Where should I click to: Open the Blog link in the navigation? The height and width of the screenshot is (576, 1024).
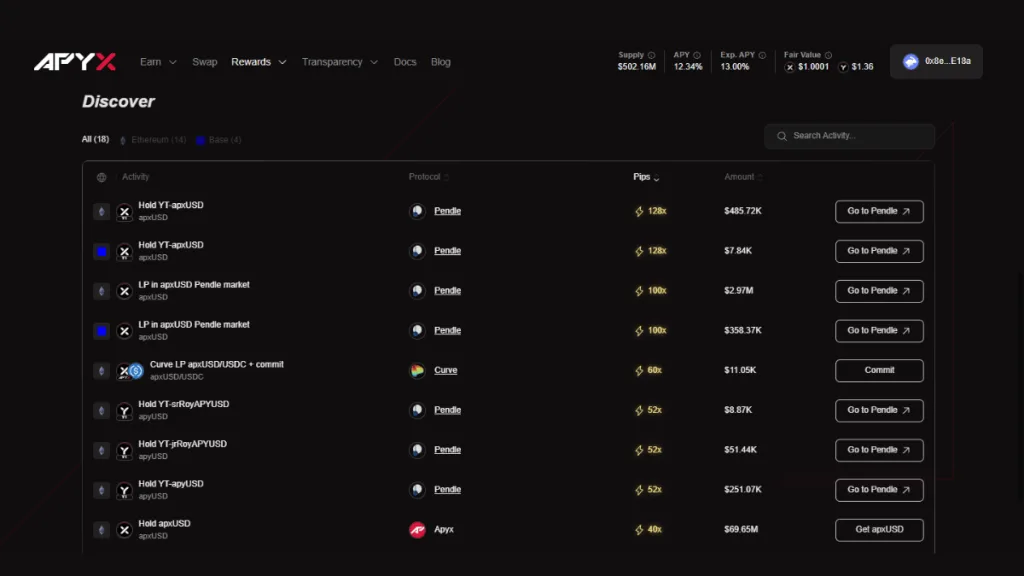pos(441,62)
